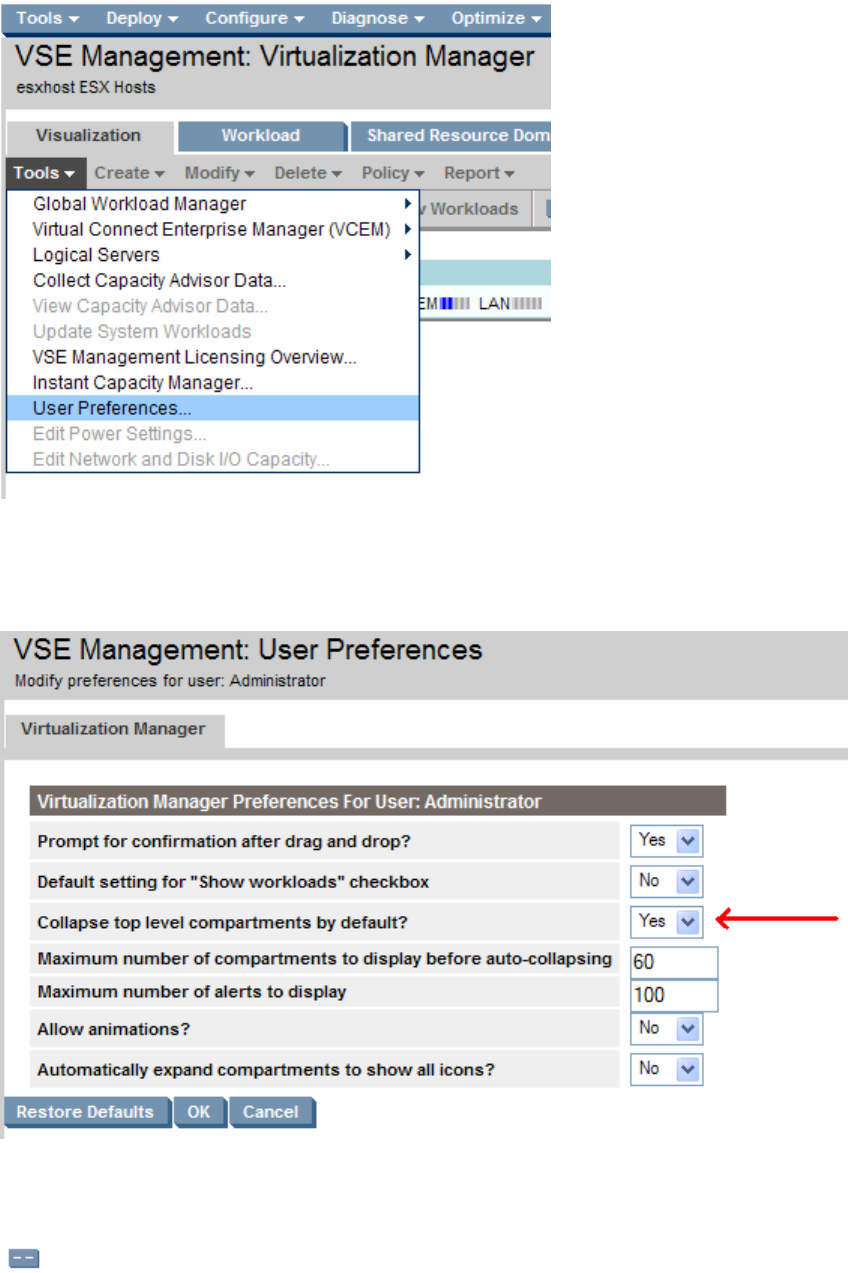Click the Restore Defaults button
848x1273 pixels.
86,1112
